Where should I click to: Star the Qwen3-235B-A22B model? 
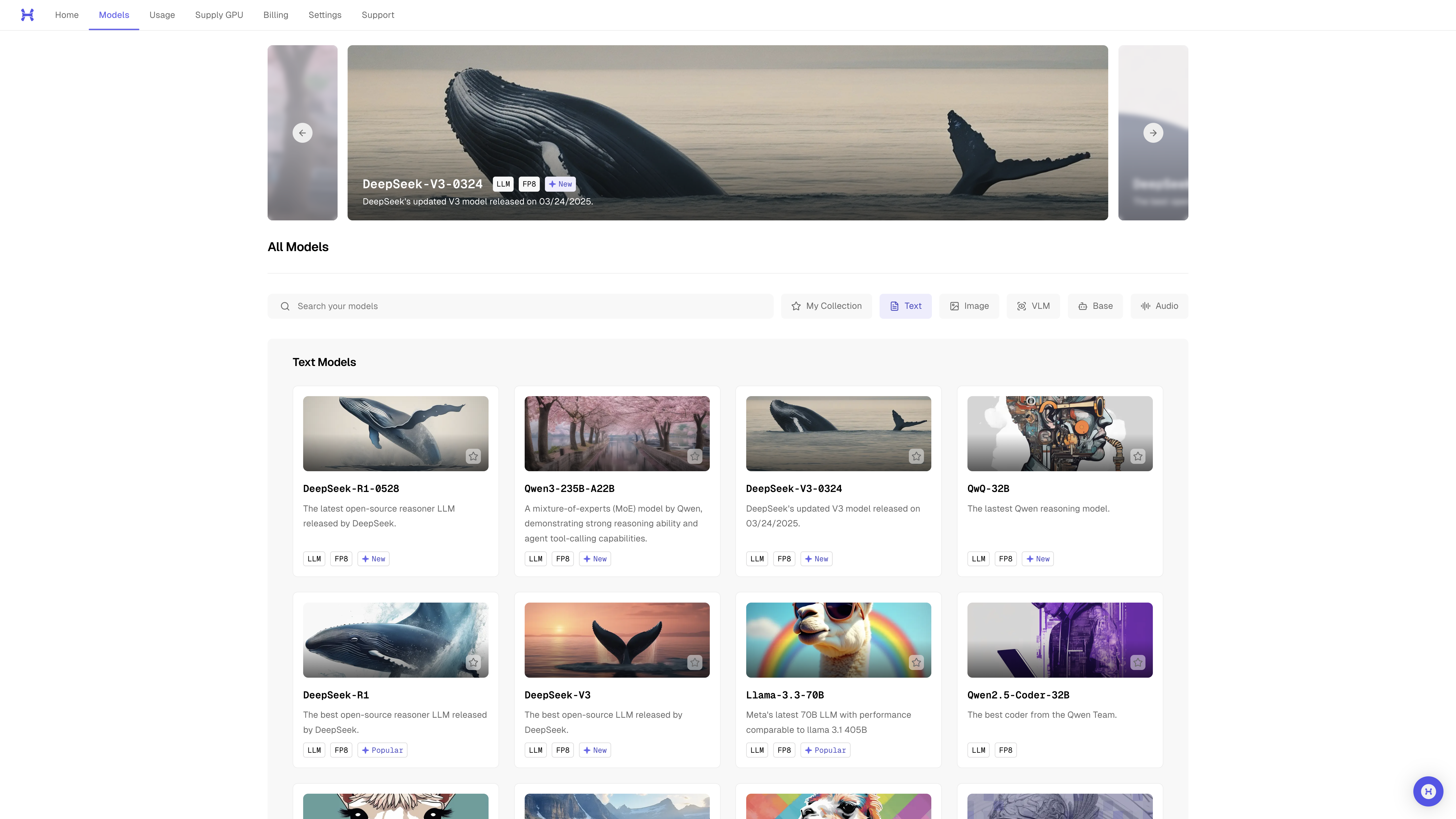[695, 456]
